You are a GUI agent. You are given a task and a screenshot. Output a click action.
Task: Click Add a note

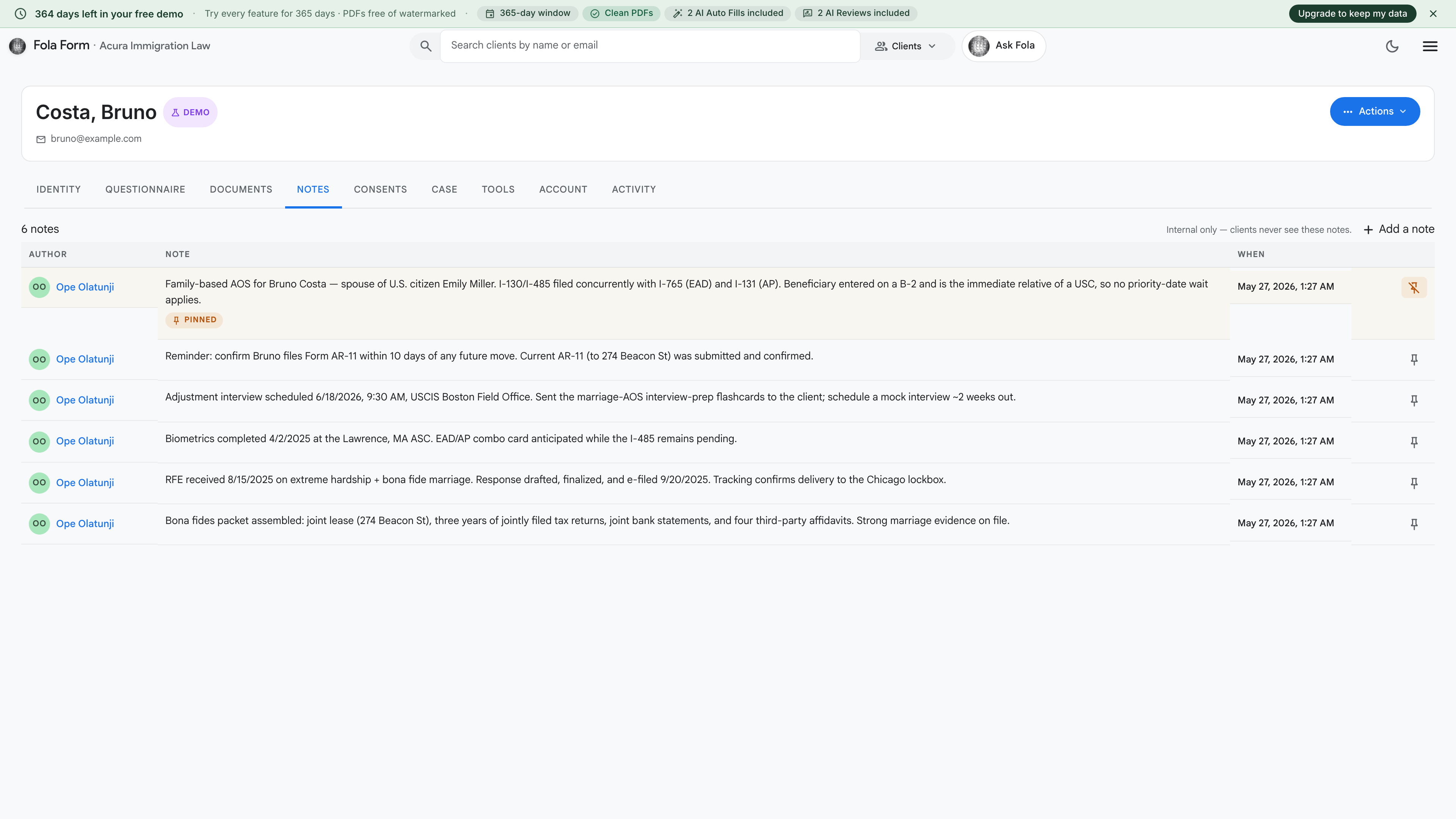1399,229
